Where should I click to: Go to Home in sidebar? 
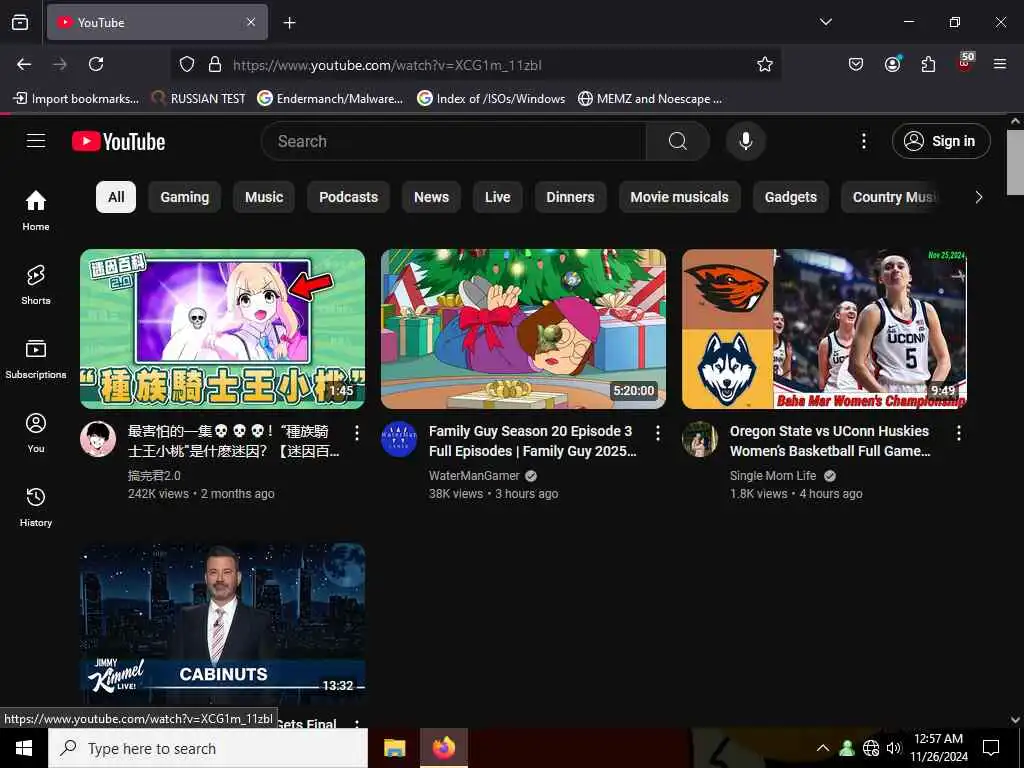tap(36, 210)
